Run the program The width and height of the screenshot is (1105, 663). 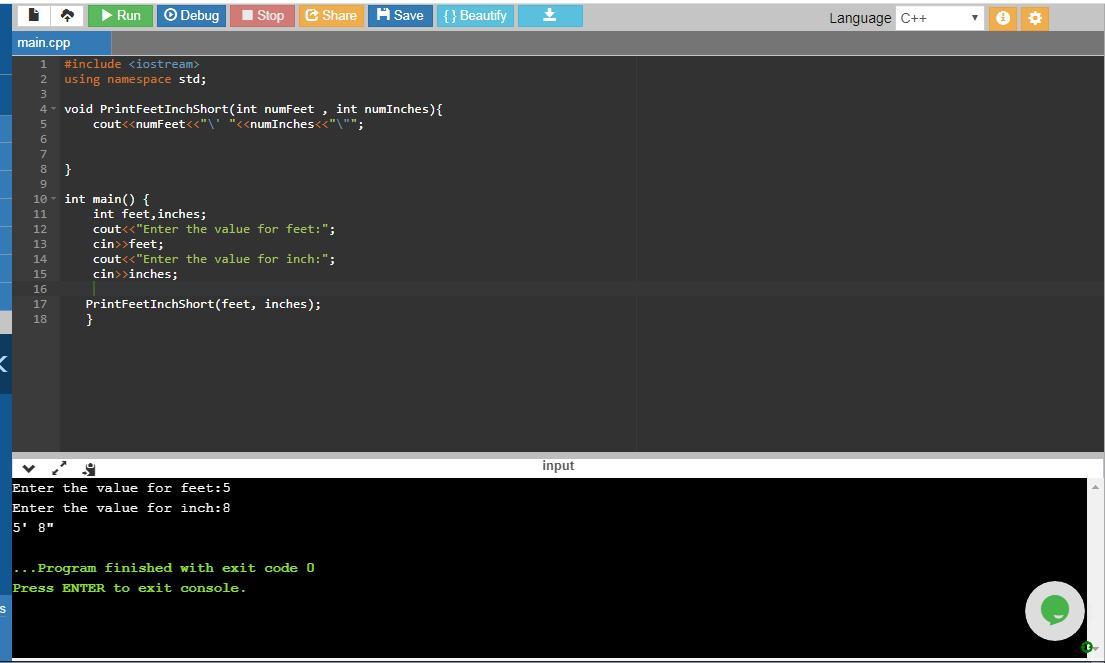119,15
